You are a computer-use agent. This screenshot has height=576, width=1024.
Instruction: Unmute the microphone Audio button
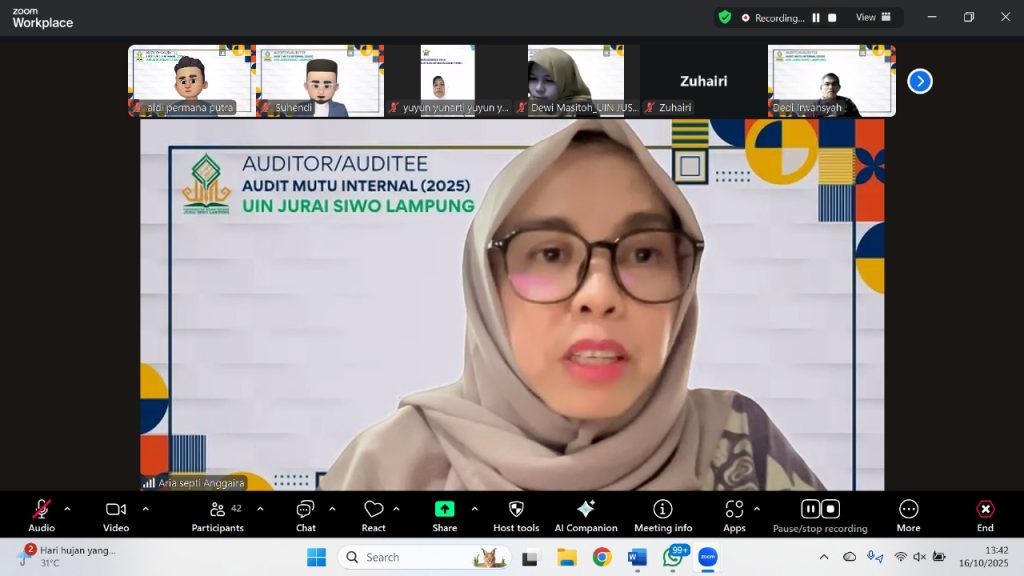[41, 515]
